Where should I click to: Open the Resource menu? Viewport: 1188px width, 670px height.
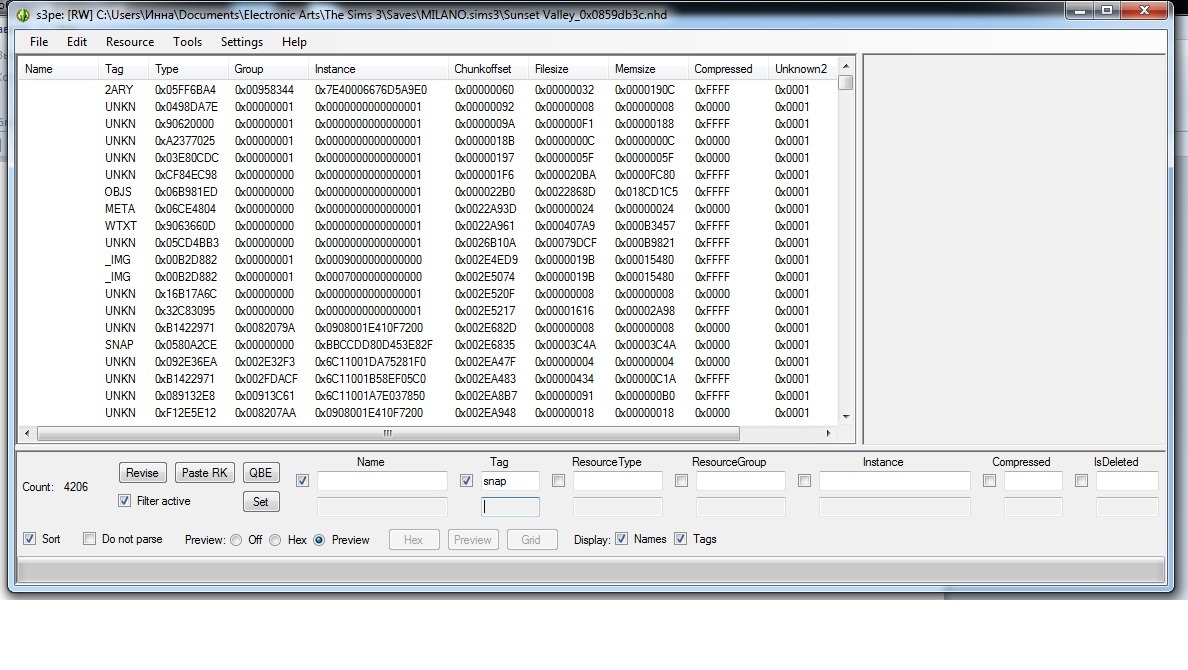(130, 42)
